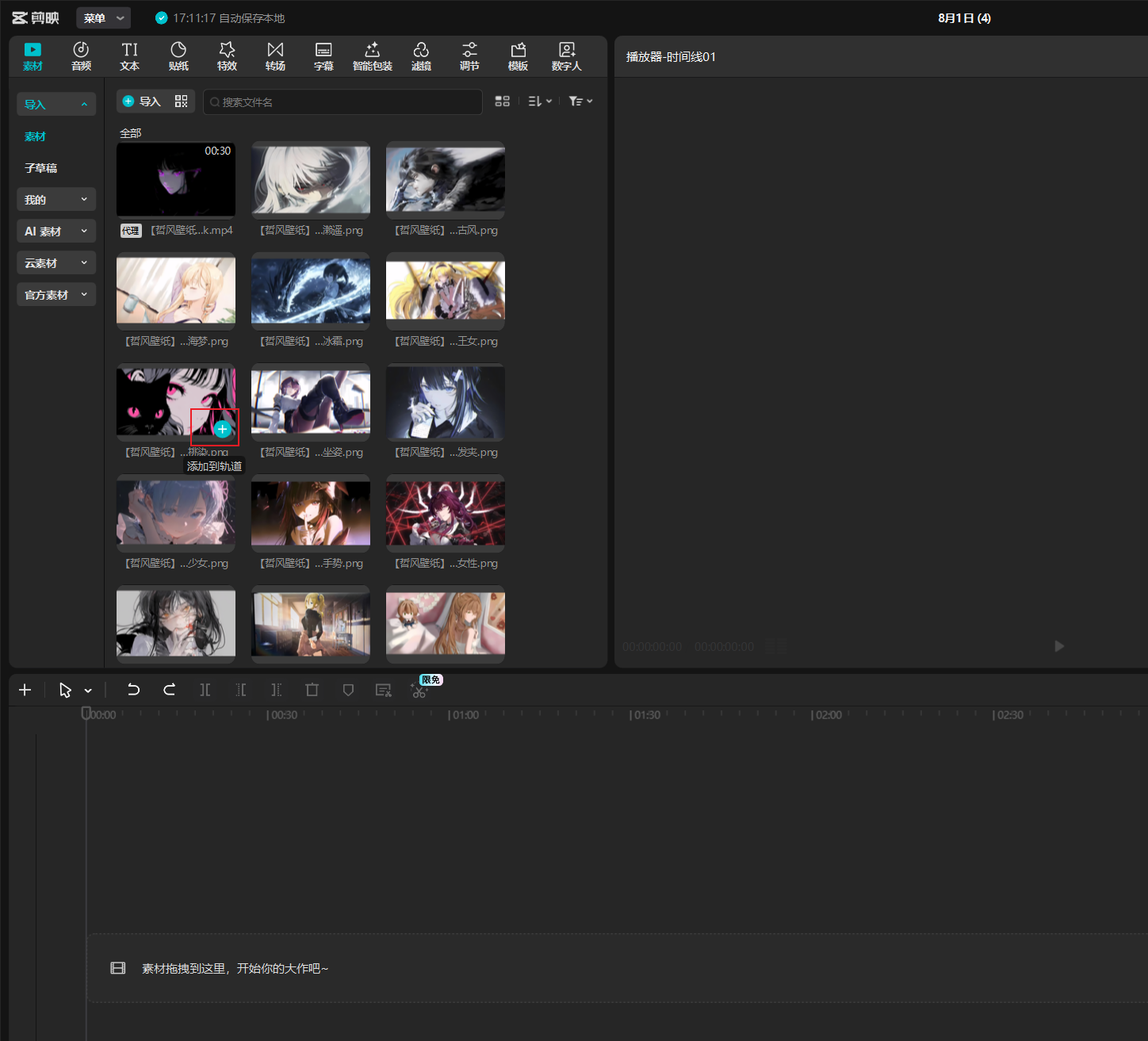The height and width of the screenshot is (1041, 1148).
Task: Open the 音频 (audio) tab
Action: [81, 56]
